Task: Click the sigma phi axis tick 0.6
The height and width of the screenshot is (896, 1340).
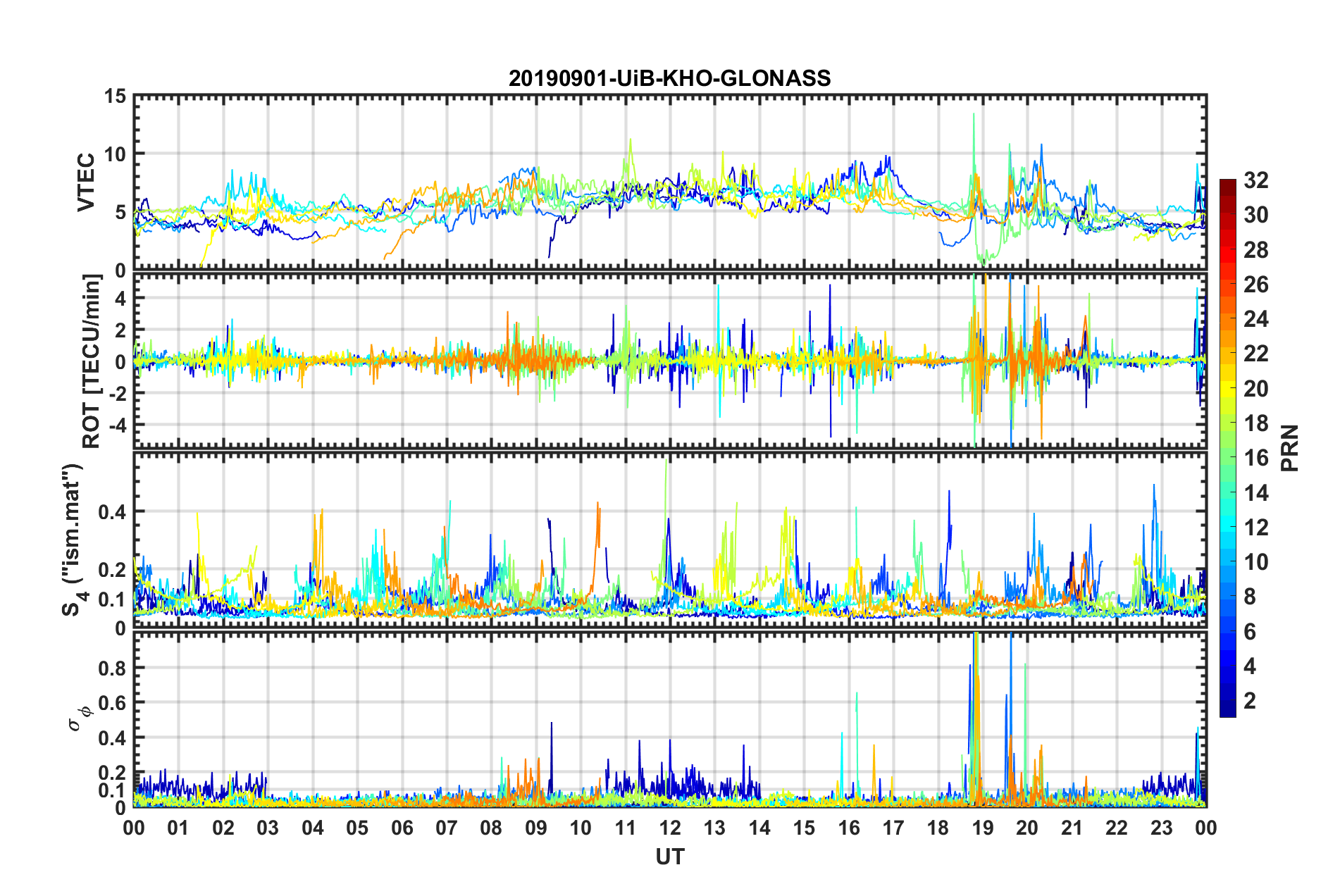Action: click(113, 703)
